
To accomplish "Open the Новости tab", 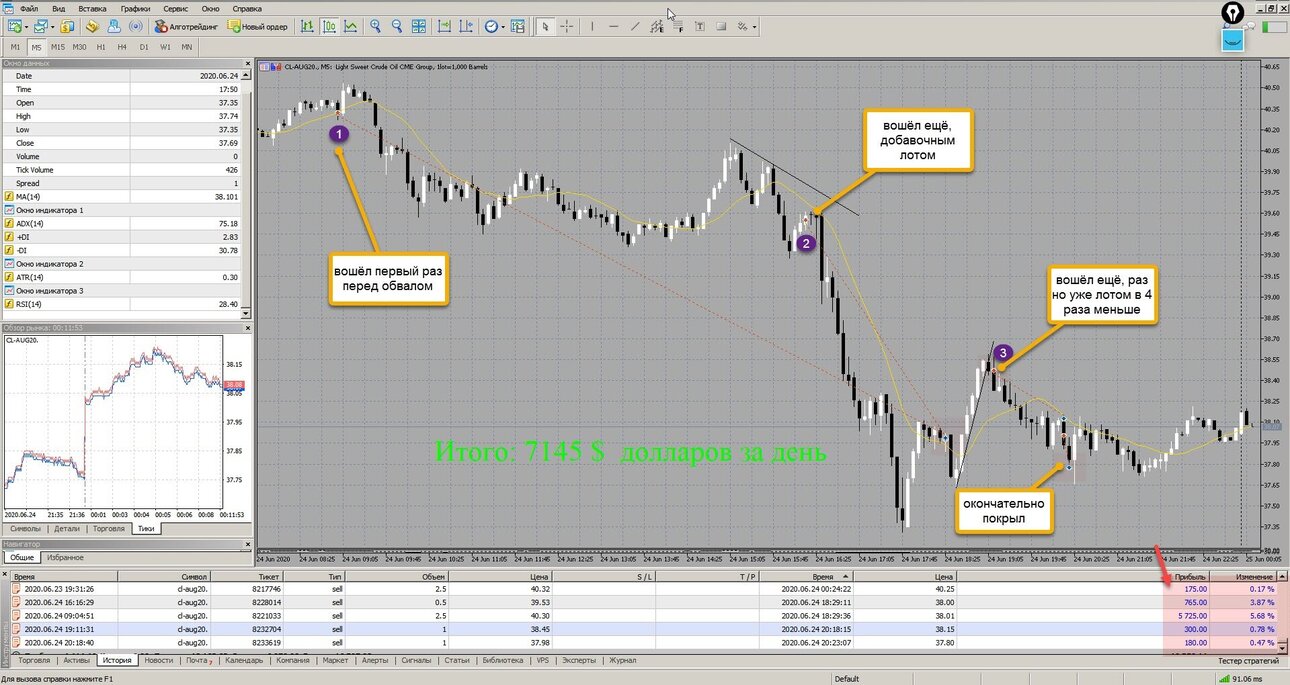I will pos(158,660).
